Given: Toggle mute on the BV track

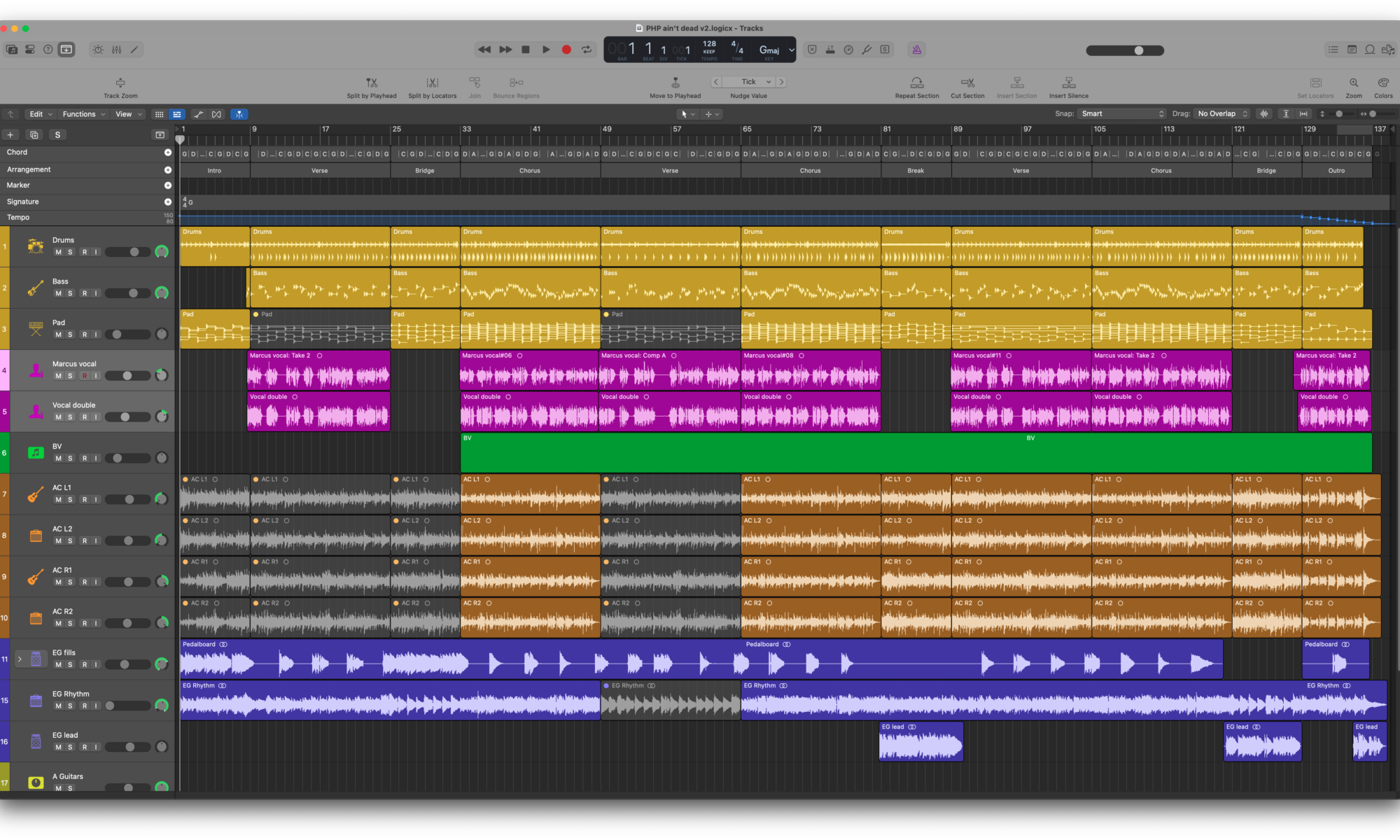Looking at the screenshot, I should tap(57, 458).
